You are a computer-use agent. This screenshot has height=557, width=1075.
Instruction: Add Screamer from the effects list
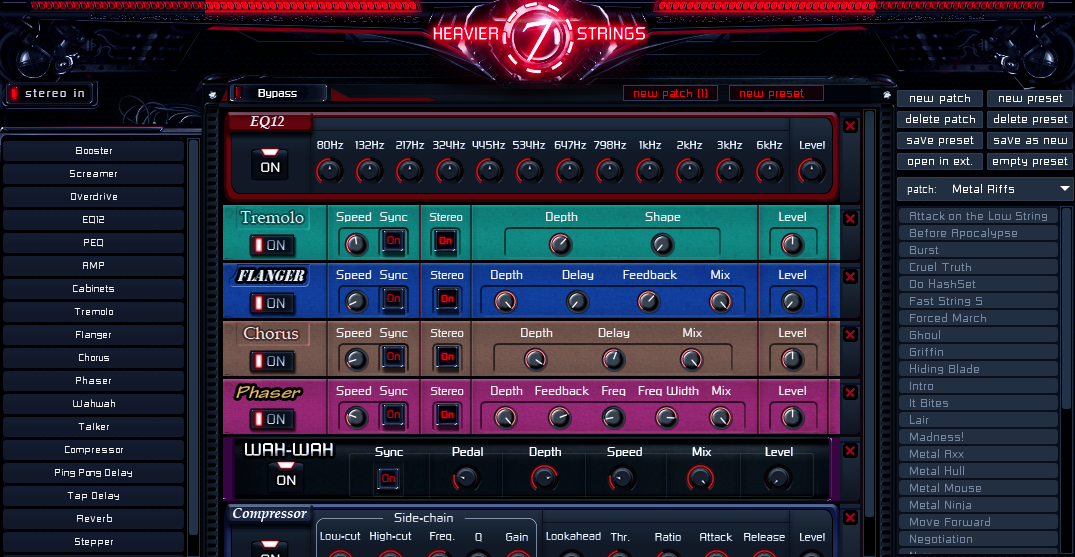coord(94,174)
